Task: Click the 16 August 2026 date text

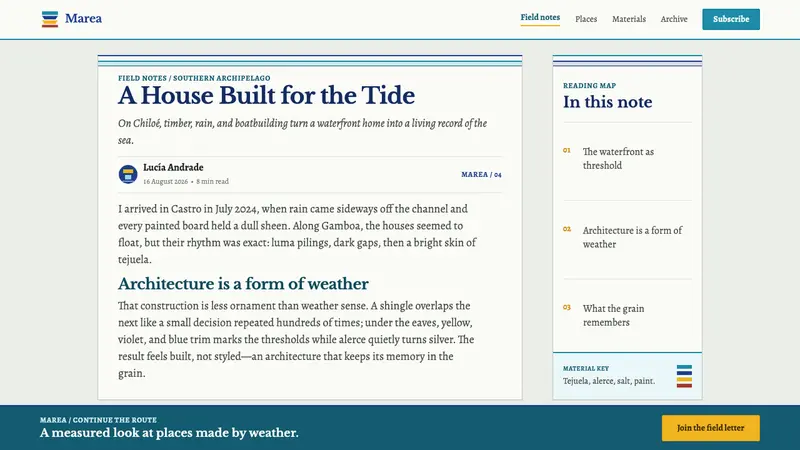Action: pyautogui.click(x=165, y=181)
